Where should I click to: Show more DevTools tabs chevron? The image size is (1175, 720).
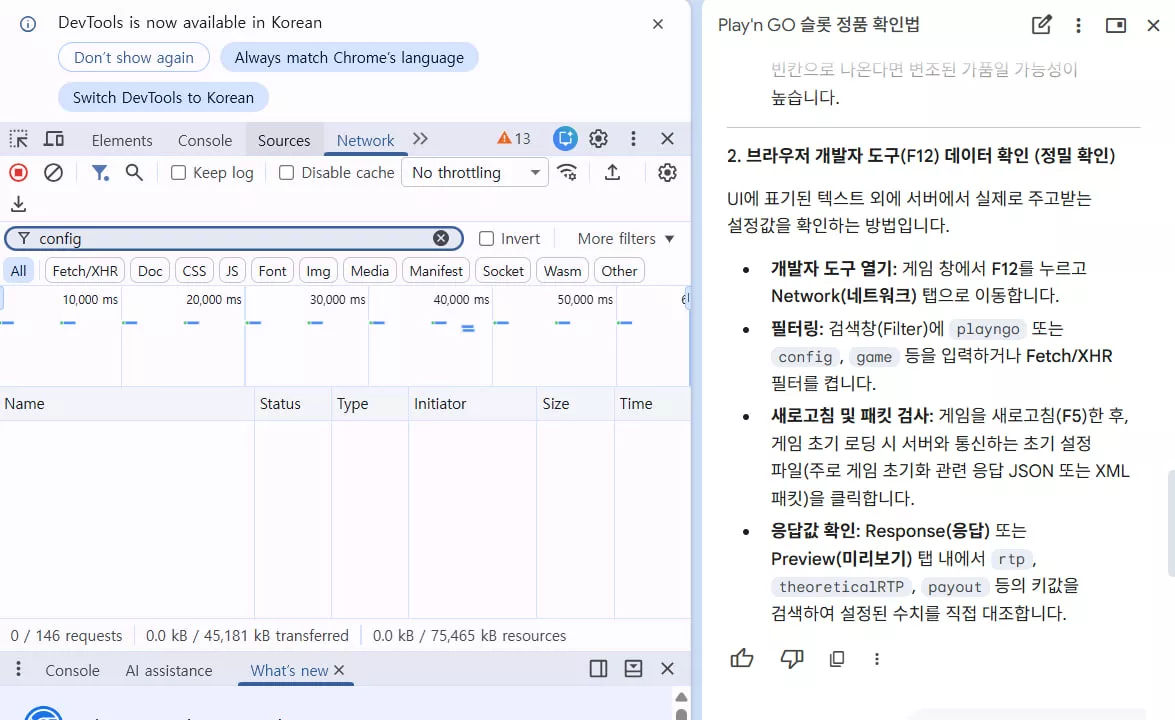coord(420,139)
